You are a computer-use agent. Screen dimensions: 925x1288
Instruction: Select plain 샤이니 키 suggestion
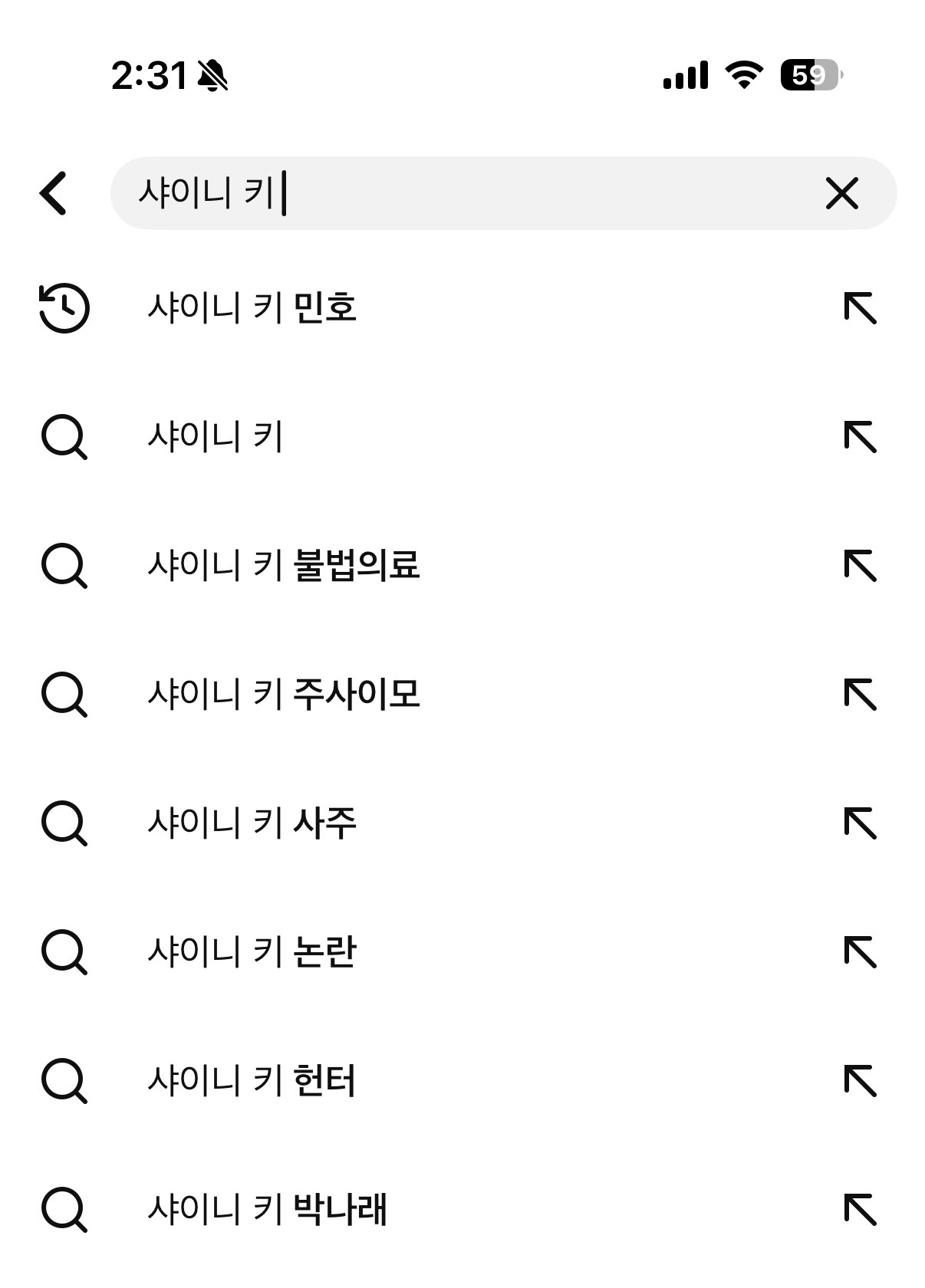pos(216,437)
